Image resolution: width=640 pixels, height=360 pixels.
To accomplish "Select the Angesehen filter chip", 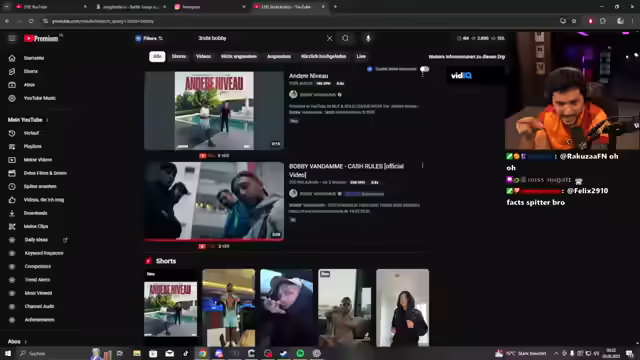I will 279,57.
